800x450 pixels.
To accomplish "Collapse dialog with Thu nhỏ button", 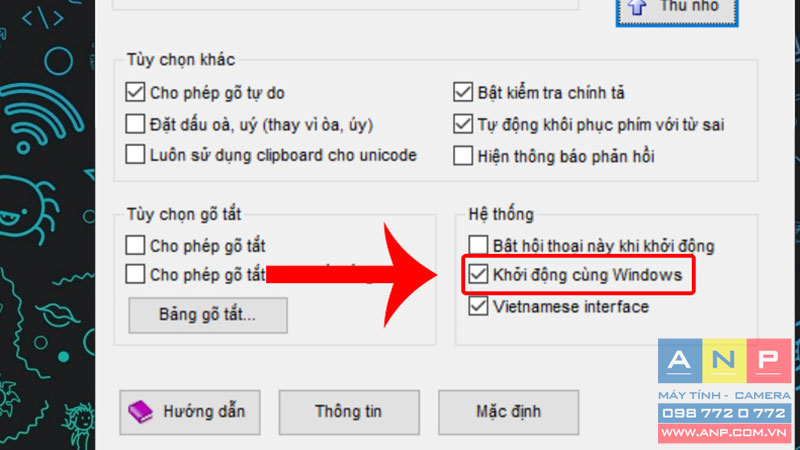I will pos(677,11).
